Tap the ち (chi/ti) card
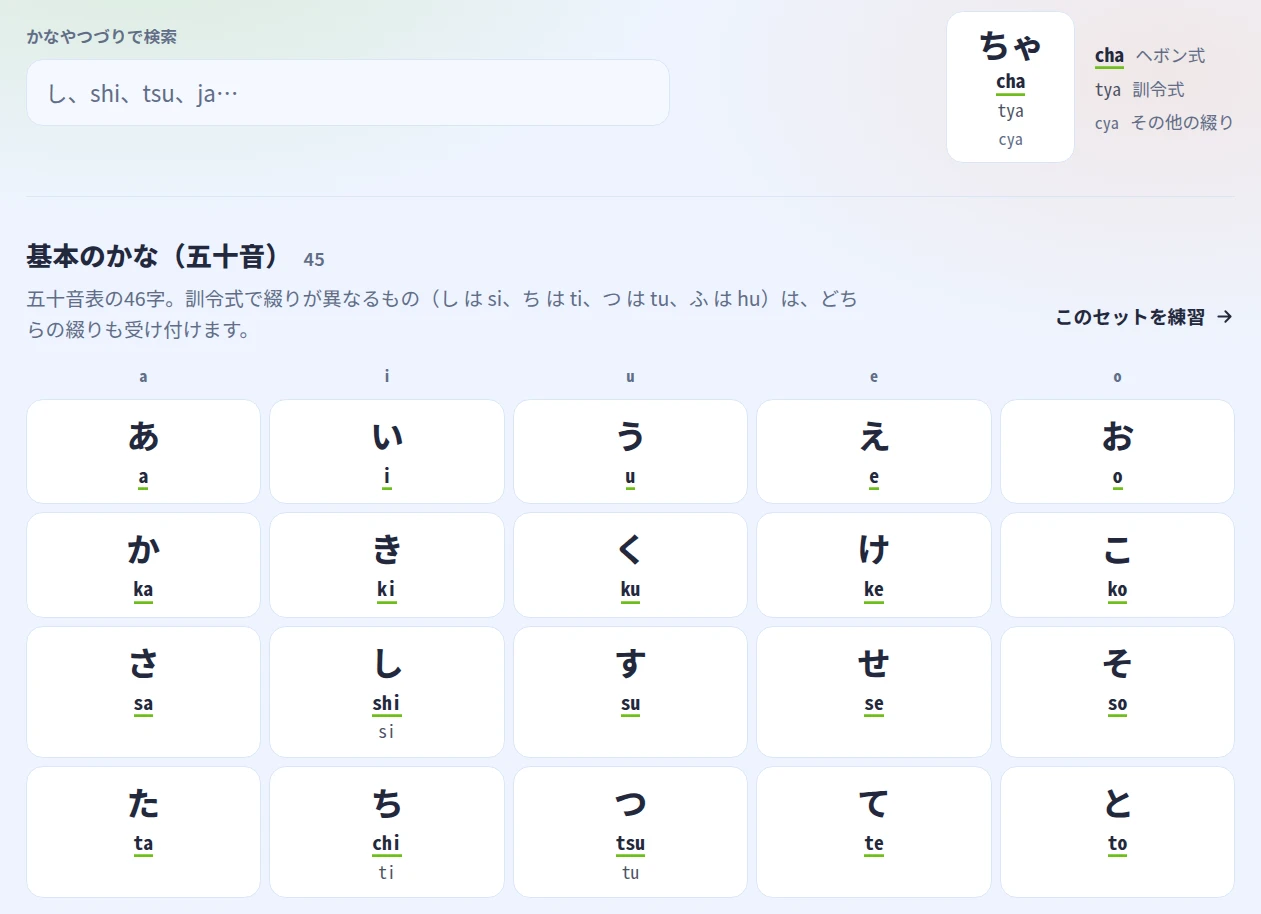1261x914 pixels. [x=387, y=832]
